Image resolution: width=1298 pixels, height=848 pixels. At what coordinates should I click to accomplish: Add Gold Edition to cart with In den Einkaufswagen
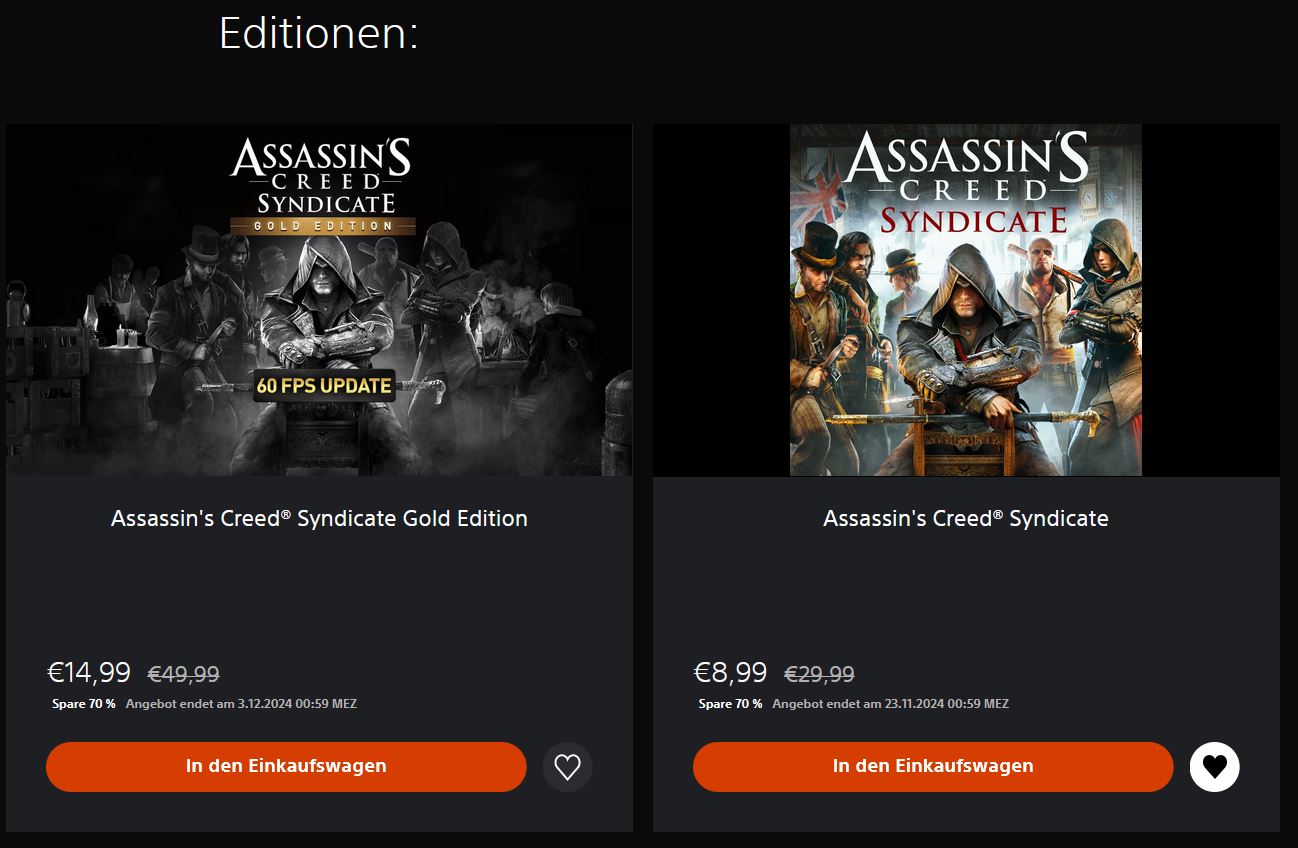[x=286, y=766]
